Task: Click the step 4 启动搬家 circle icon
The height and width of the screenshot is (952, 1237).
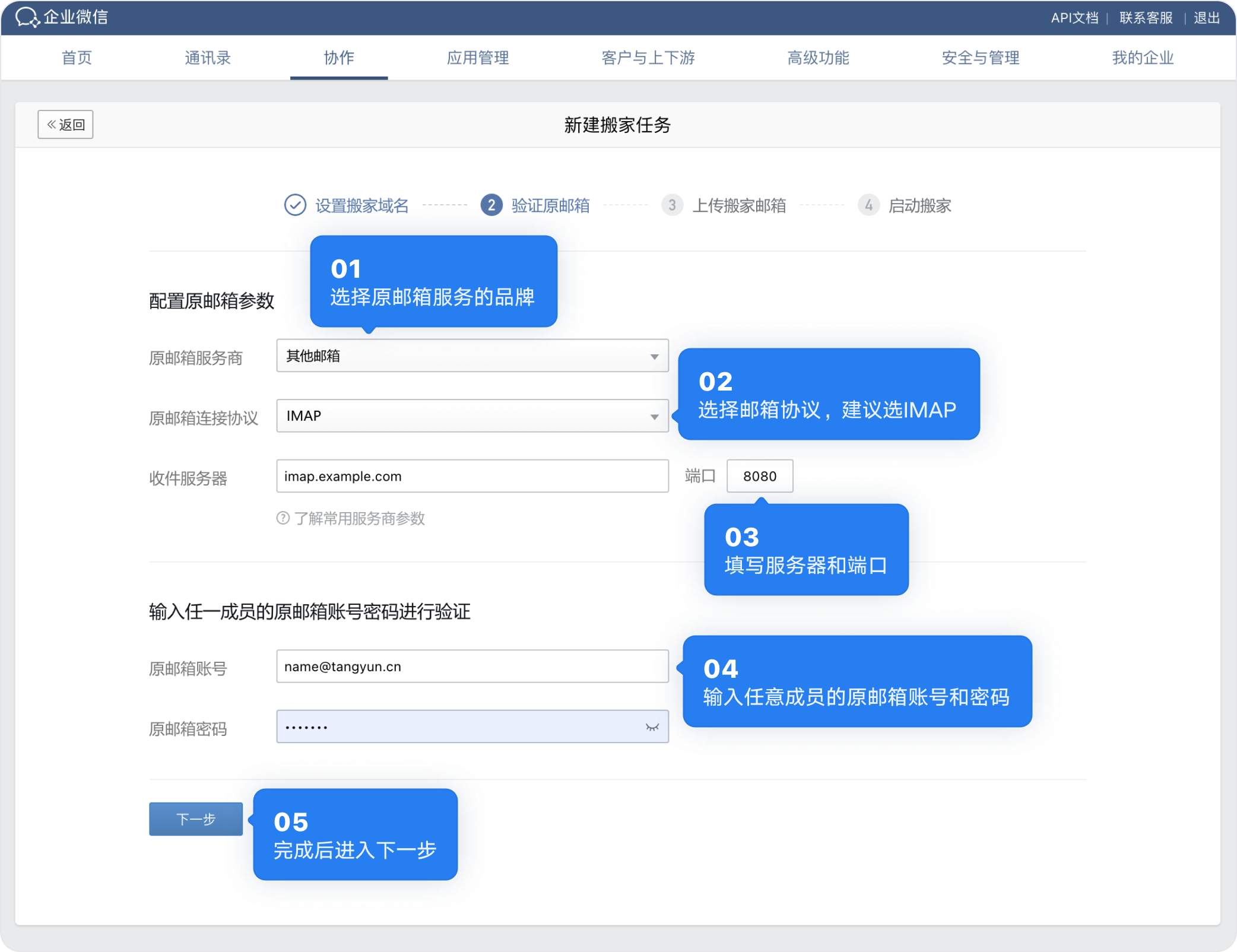Action: click(868, 205)
